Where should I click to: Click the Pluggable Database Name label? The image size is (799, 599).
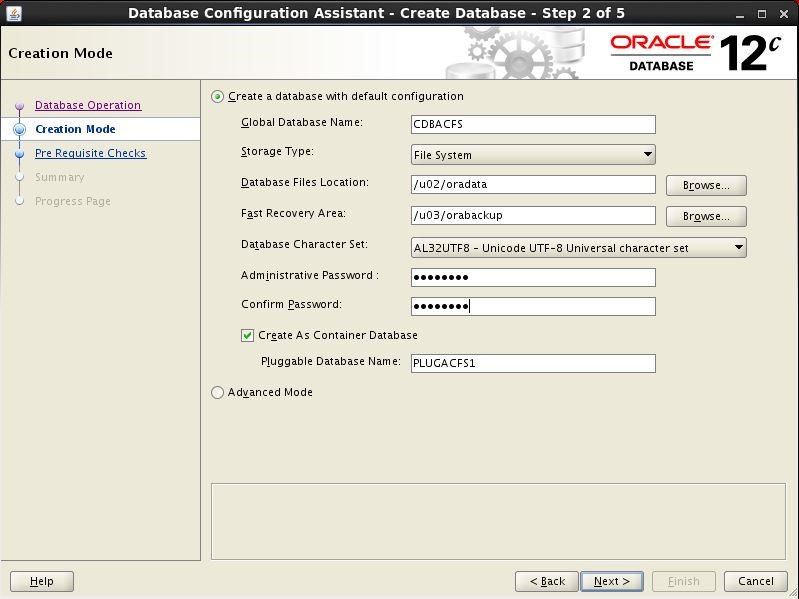click(331, 361)
